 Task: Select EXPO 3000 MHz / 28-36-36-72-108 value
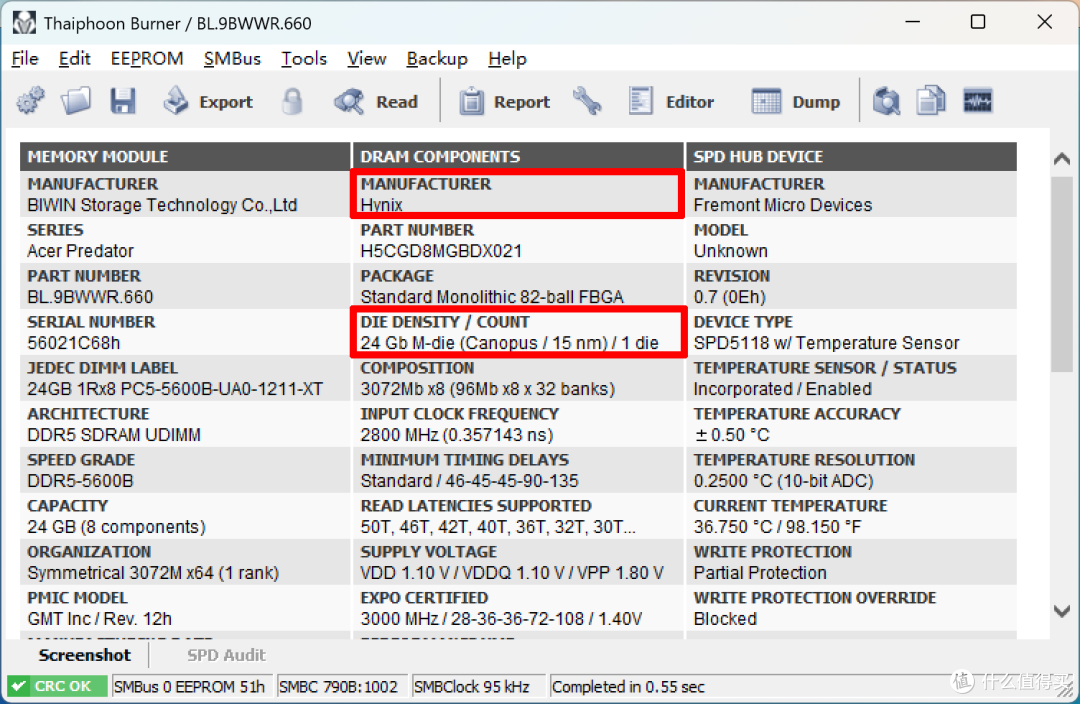coord(501,619)
